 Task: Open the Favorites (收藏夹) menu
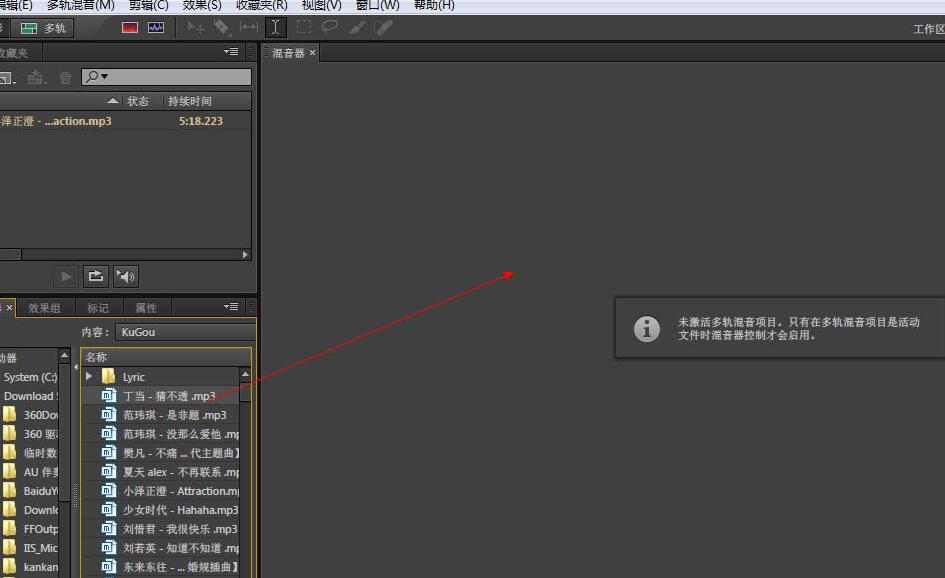pyautogui.click(x=262, y=5)
